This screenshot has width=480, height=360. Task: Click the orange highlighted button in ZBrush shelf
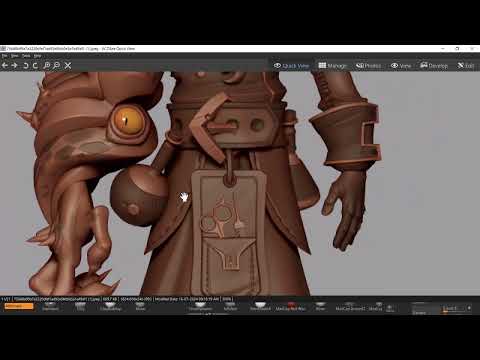point(19,306)
